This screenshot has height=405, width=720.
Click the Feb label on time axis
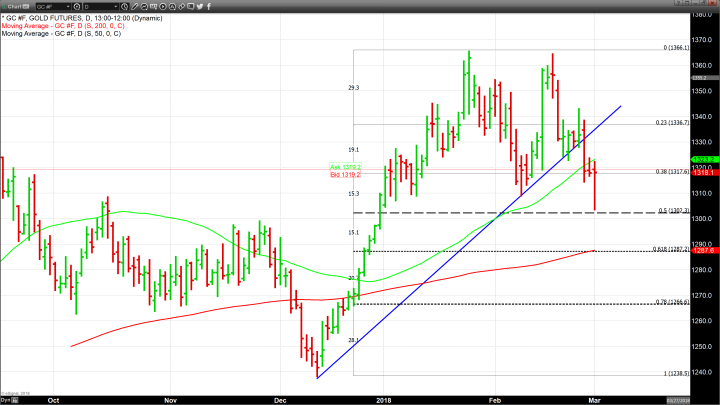[x=495, y=400]
